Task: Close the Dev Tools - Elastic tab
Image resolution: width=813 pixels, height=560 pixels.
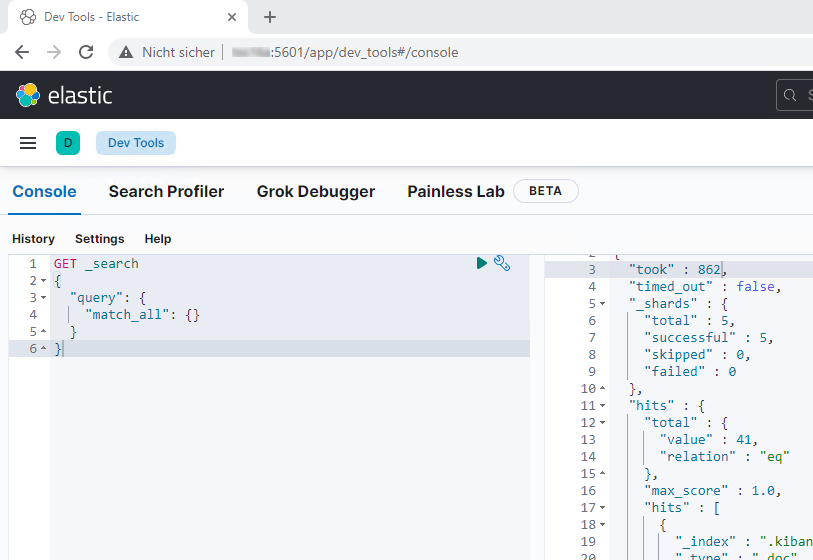Action: tap(232, 17)
